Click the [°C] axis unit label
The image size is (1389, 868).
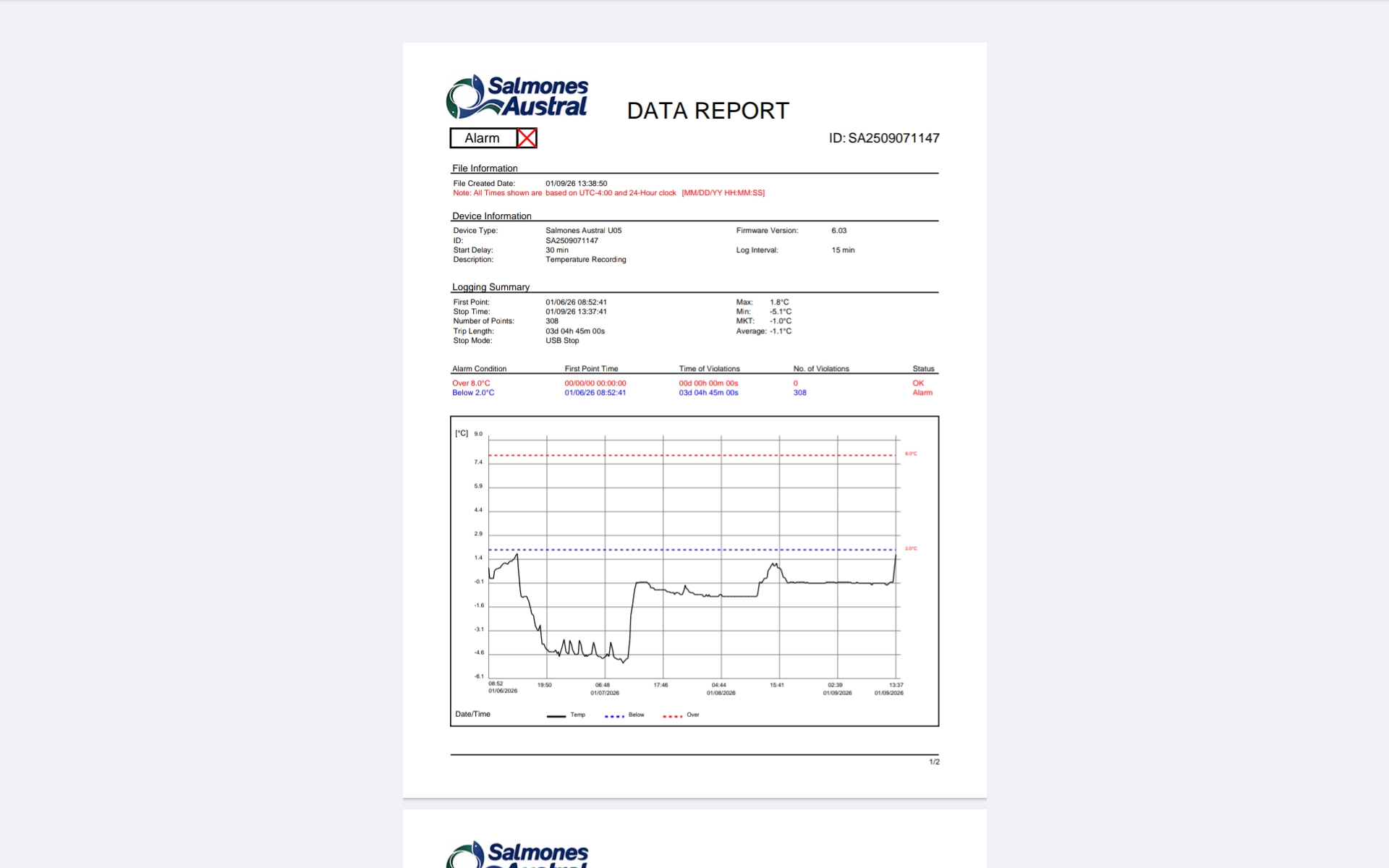(x=462, y=433)
